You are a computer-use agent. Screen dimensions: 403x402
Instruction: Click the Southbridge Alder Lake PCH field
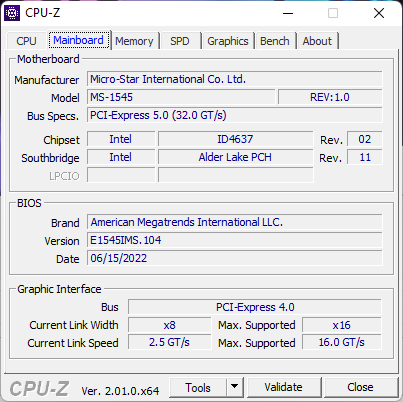(x=235, y=157)
